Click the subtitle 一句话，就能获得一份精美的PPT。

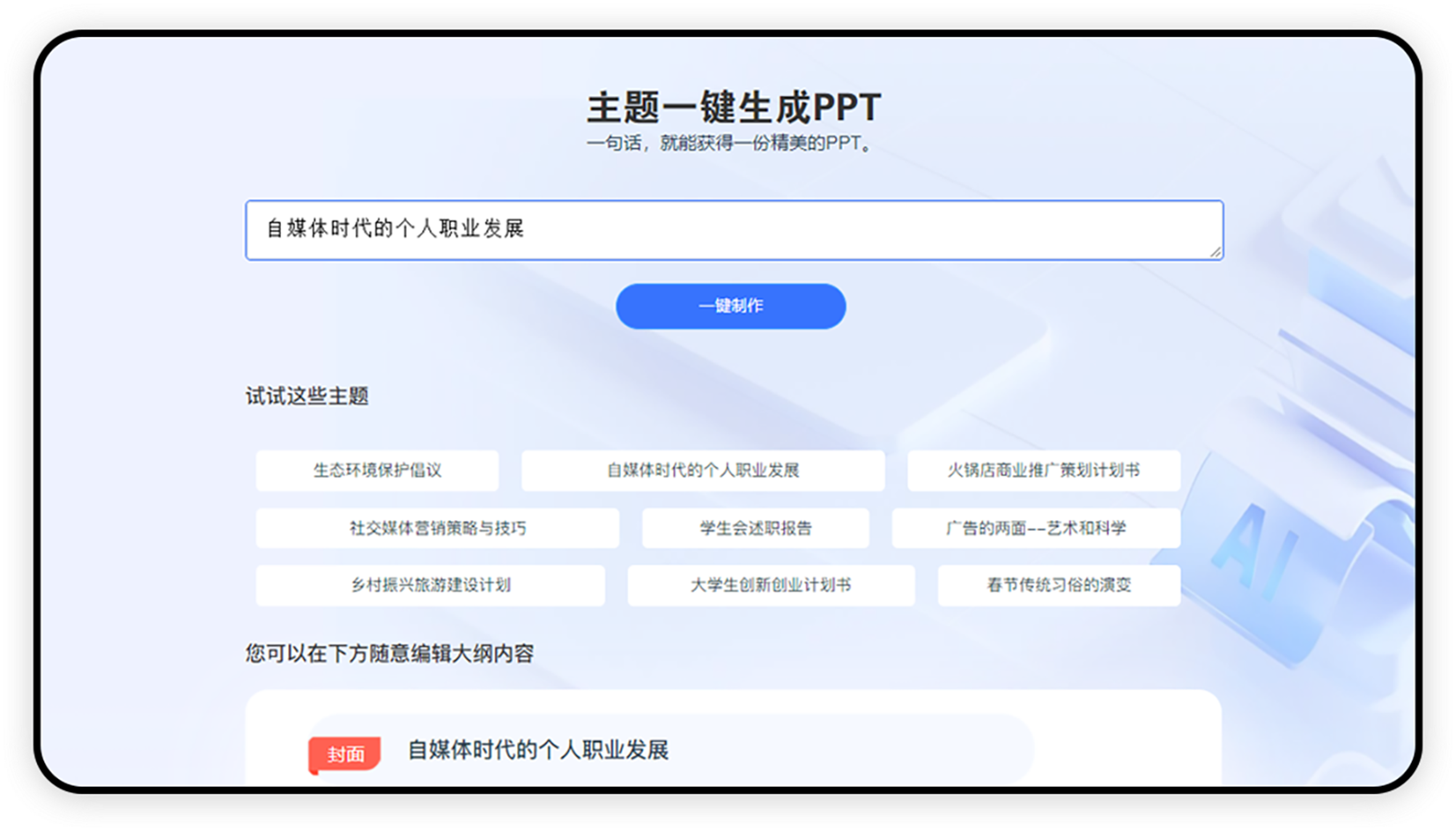(730, 144)
